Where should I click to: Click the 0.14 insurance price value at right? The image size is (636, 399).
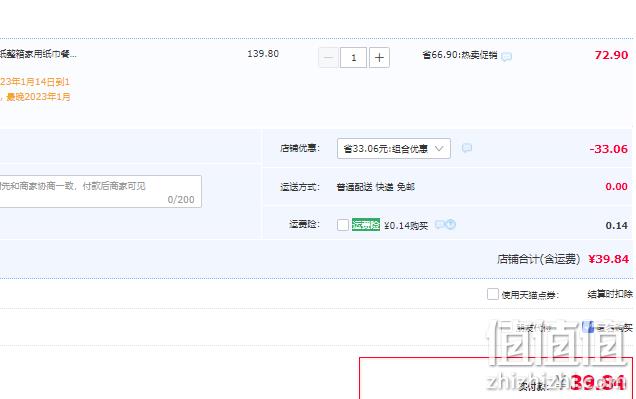point(617,225)
